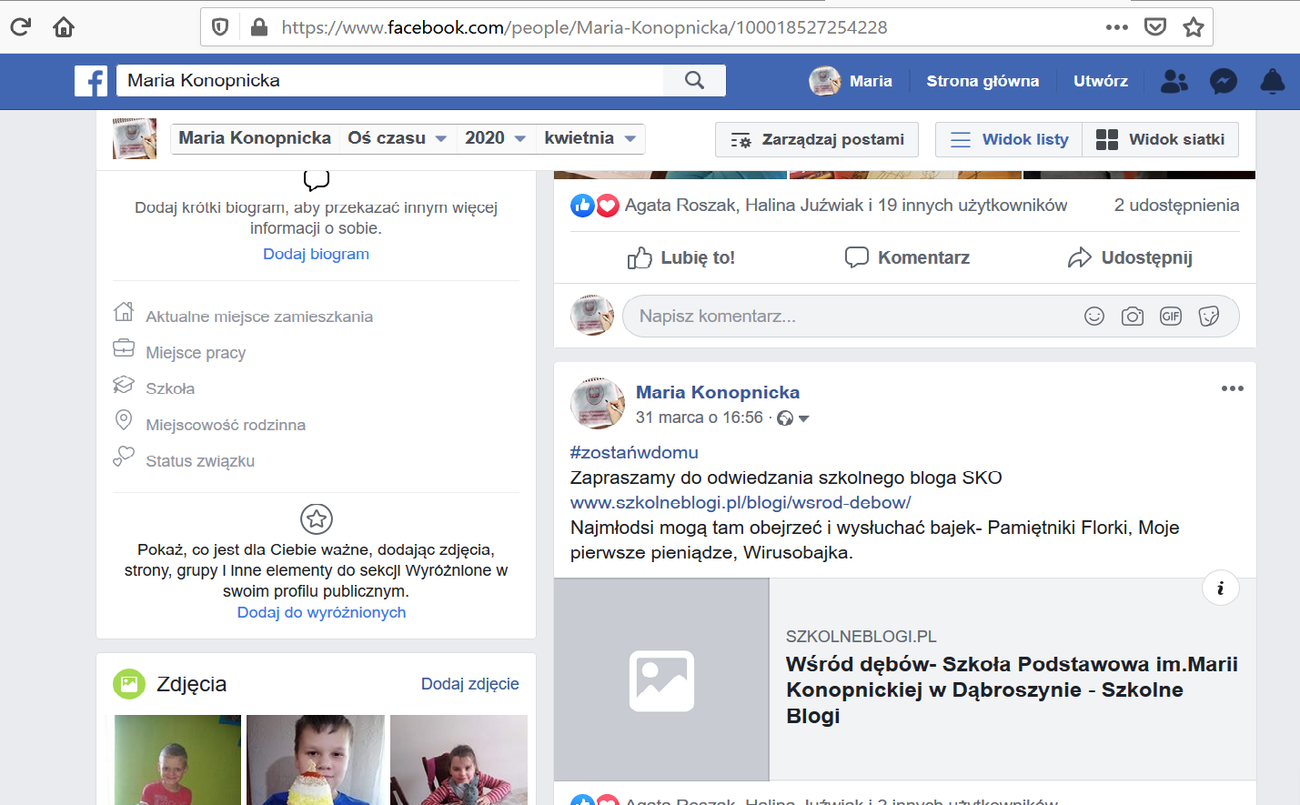1300x805 pixels.
Task: Click Komentarz button
Action: coord(907,258)
